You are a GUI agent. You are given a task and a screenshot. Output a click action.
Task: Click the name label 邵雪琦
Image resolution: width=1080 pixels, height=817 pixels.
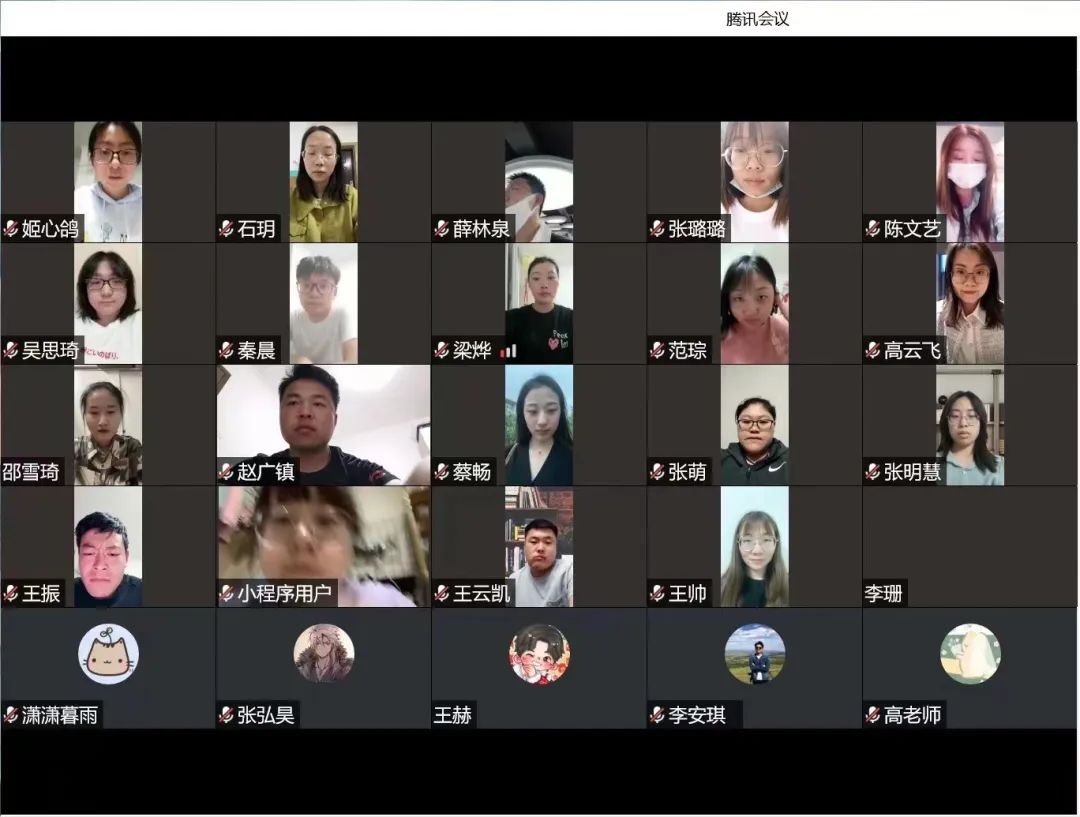pos(31,472)
